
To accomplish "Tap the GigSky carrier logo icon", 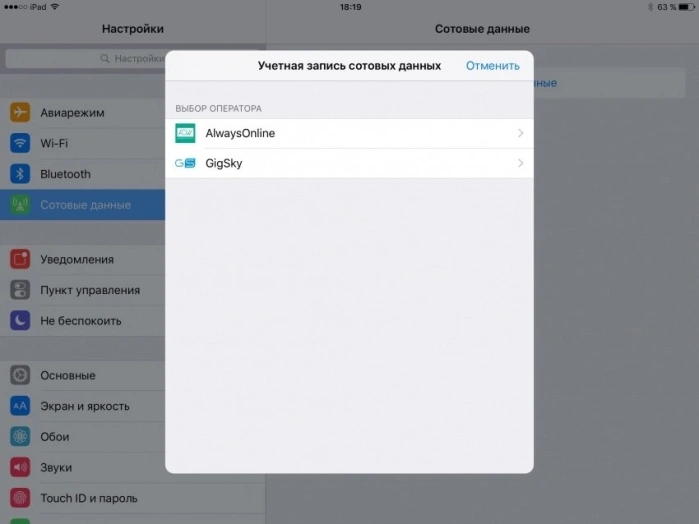I will coord(185,163).
